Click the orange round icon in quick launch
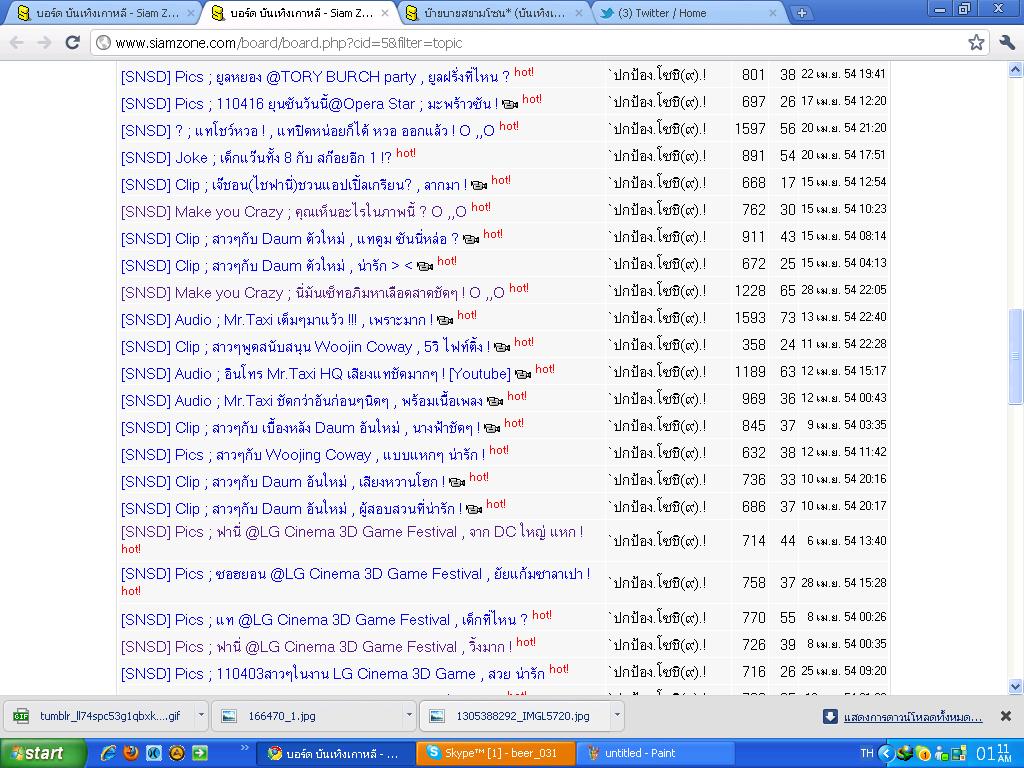This screenshot has width=1024, height=768. pos(177,753)
